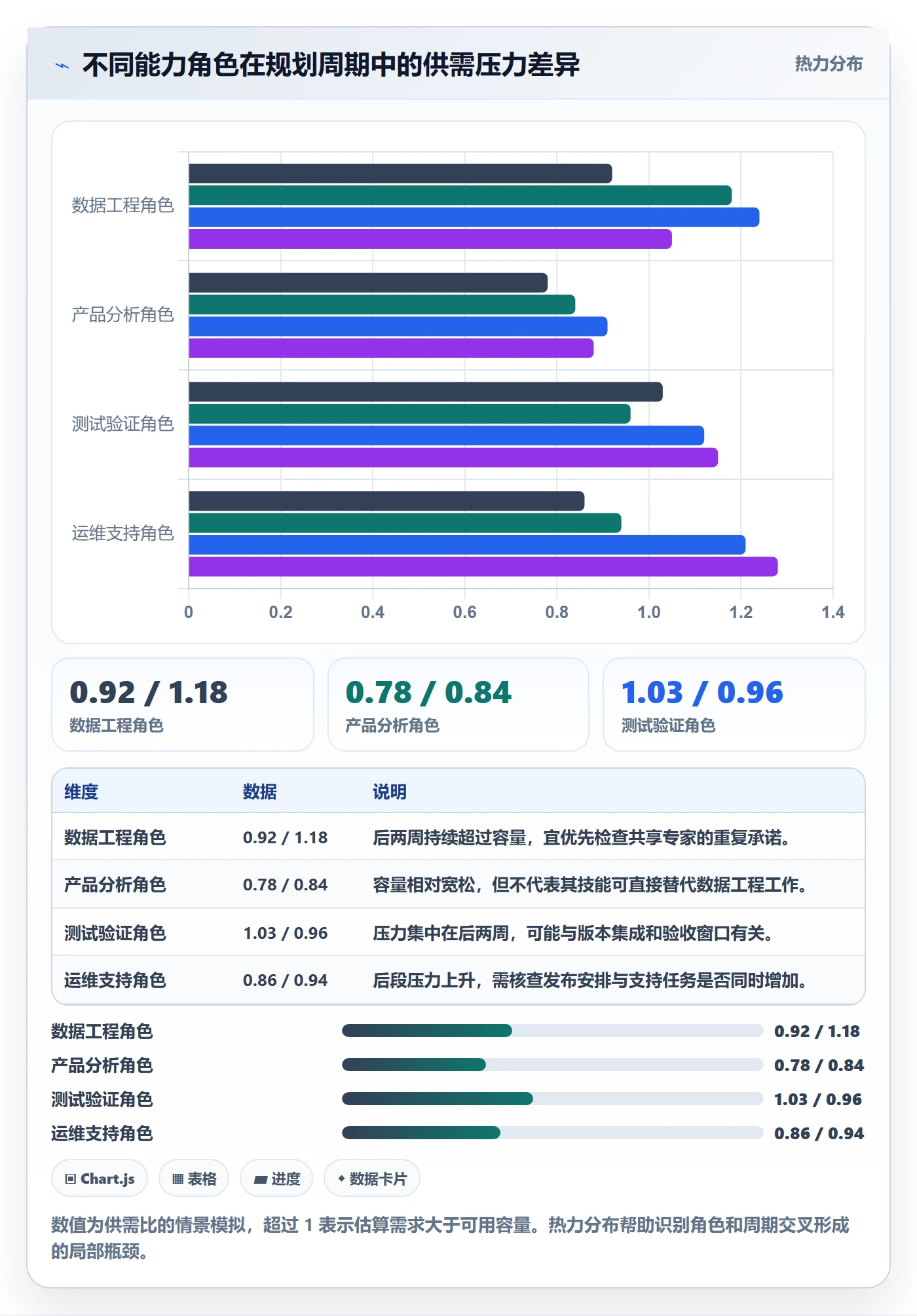This screenshot has height=1316, width=917.
Task: Select the 运维支持角色 table row name
Action: [115, 980]
